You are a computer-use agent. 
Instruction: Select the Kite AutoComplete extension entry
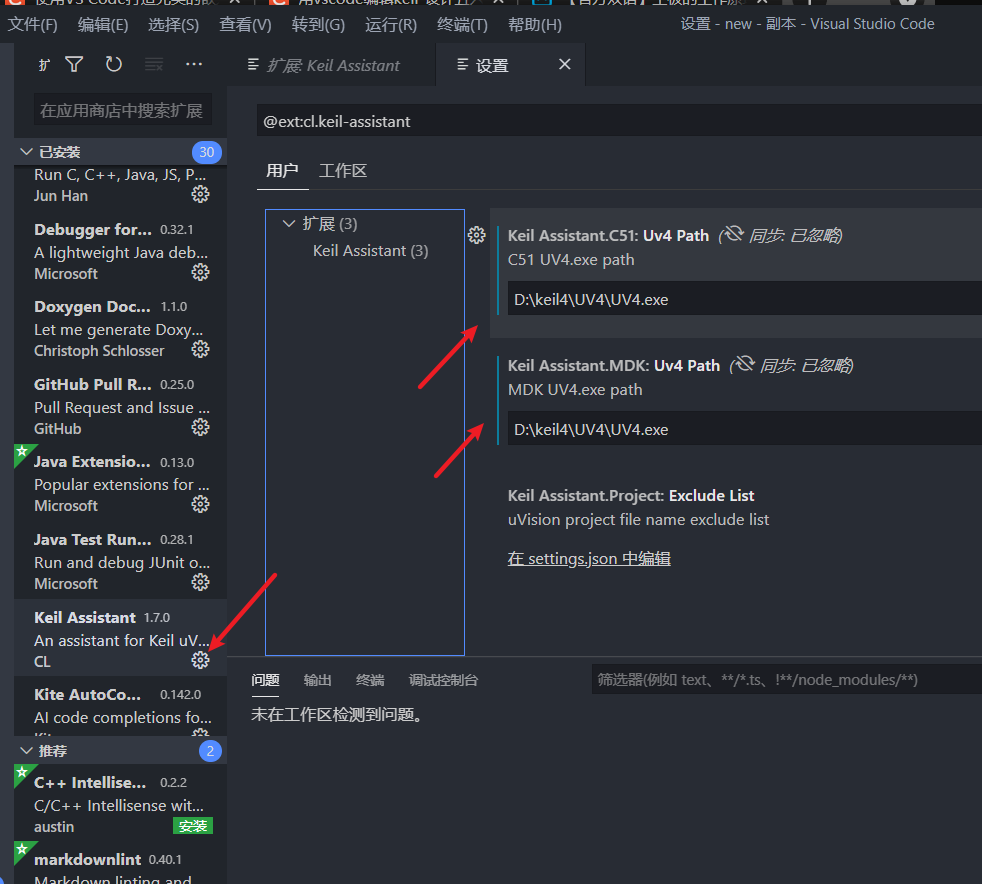click(x=120, y=706)
